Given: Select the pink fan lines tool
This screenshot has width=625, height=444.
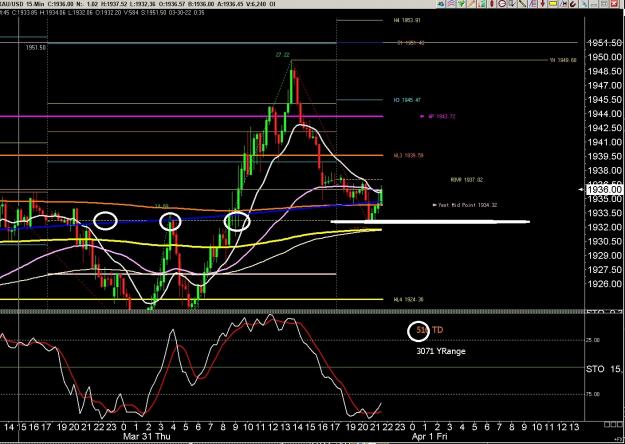Looking at the screenshot, I should 533,4.
